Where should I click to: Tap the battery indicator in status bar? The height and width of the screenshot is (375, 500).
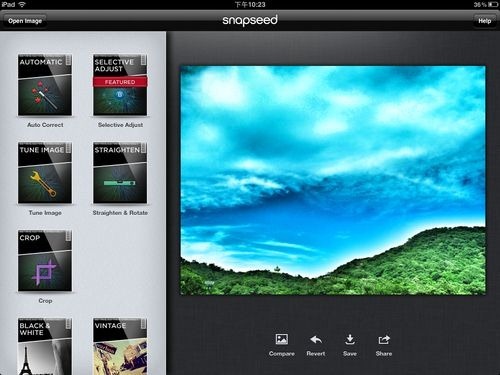pos(493,5)
